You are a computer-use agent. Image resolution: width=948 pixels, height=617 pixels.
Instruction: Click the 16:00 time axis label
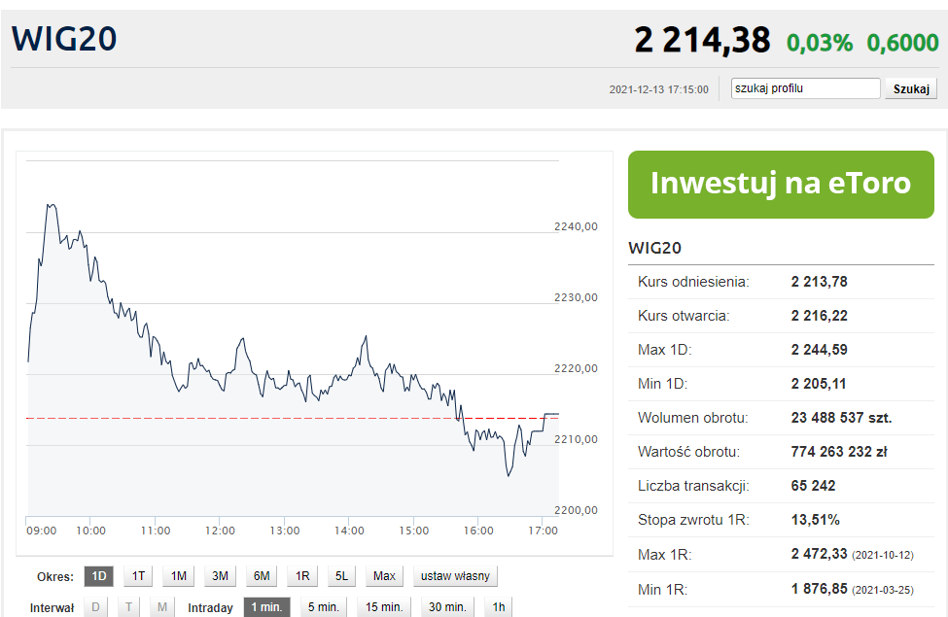478,531
